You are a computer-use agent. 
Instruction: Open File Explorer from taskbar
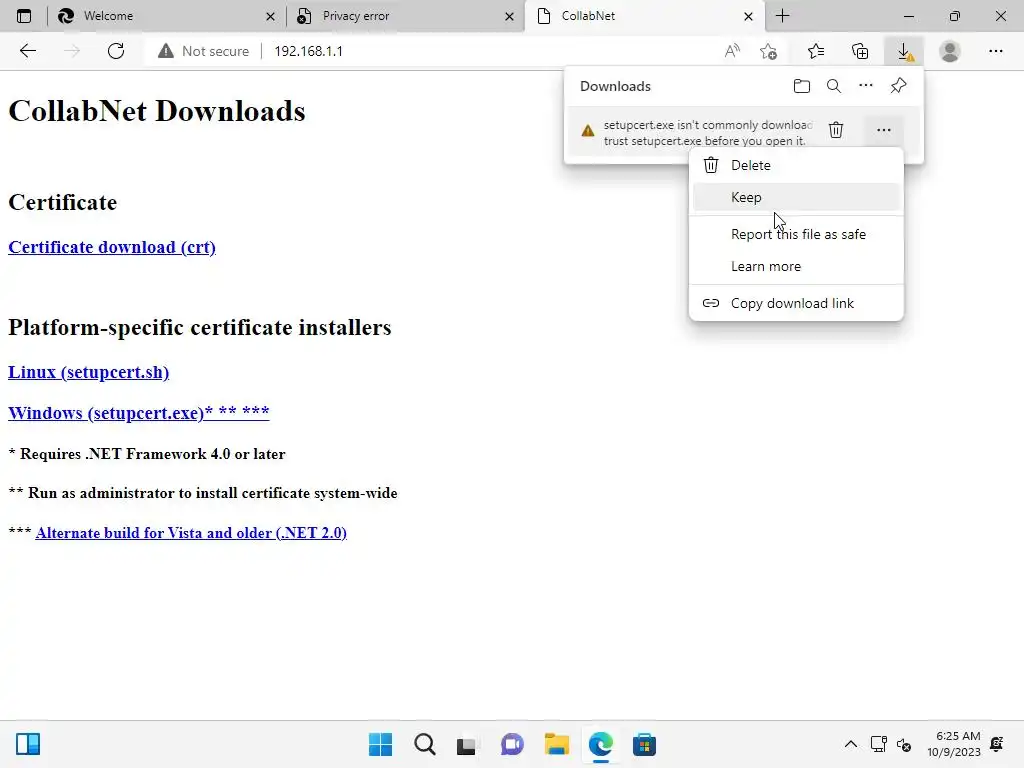tap(556, 744)
